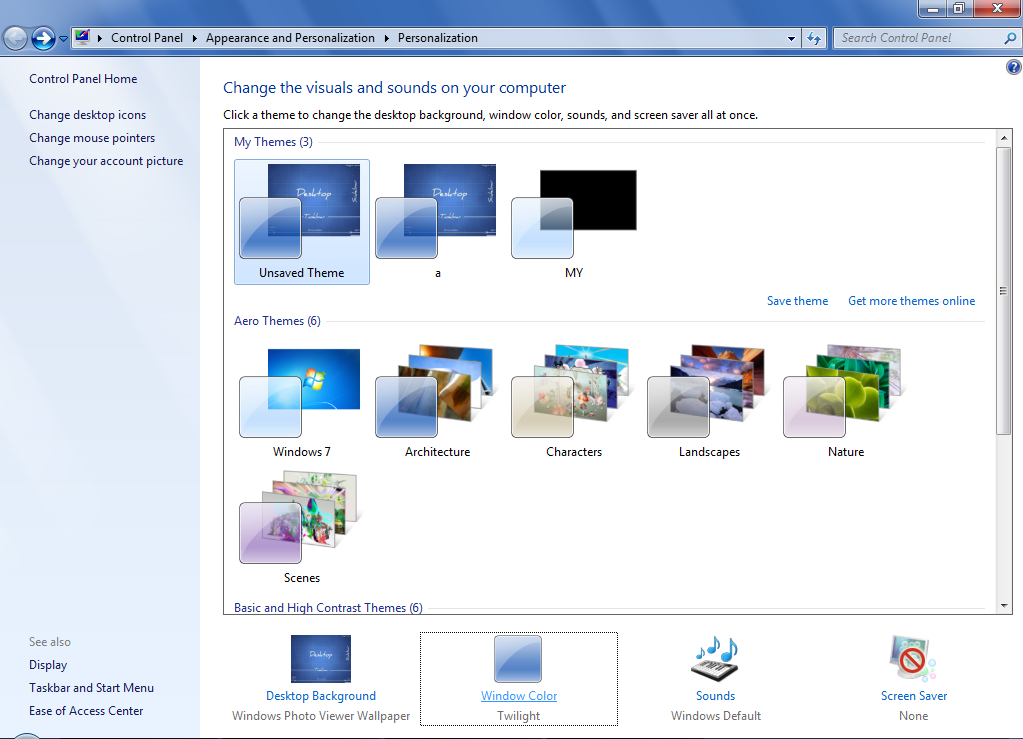The image size is (1023, 739).
Task: Open Ease of Access Center link
Action: point(85,711)
